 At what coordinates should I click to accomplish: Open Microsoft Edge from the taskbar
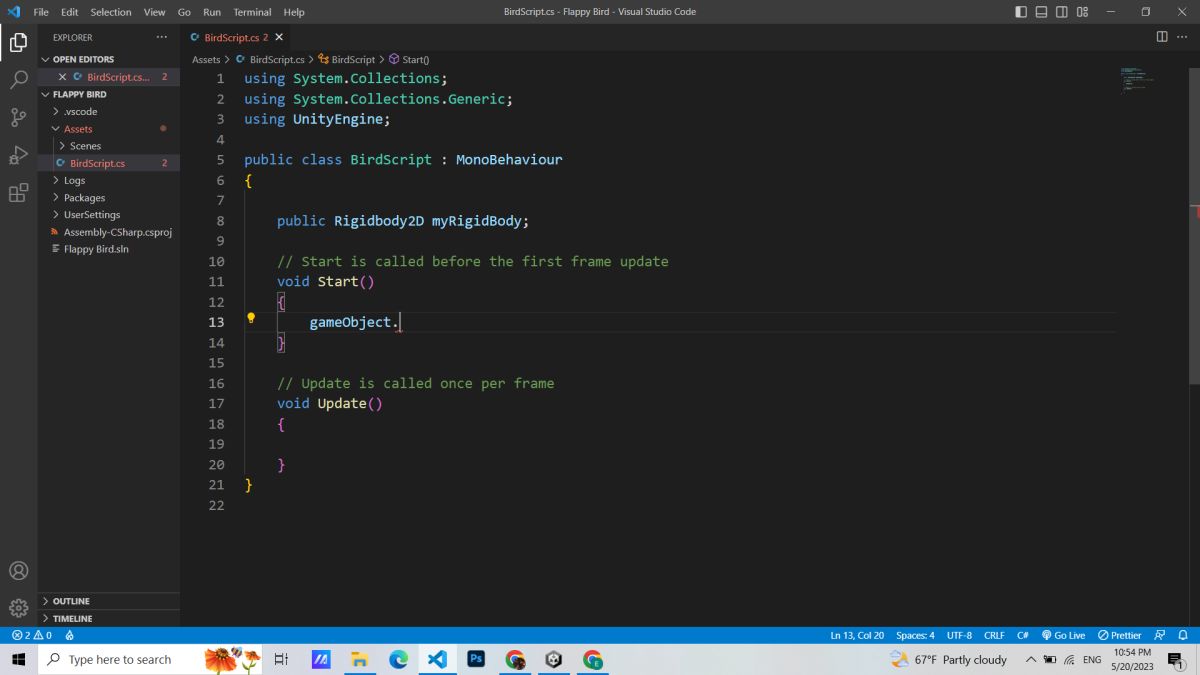(398, 659)
